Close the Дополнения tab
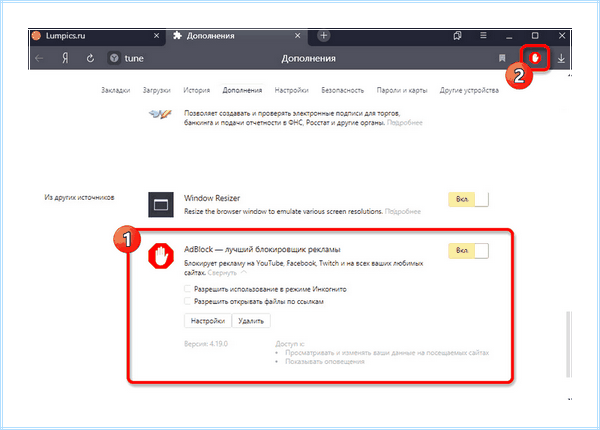 click(298, 36)
